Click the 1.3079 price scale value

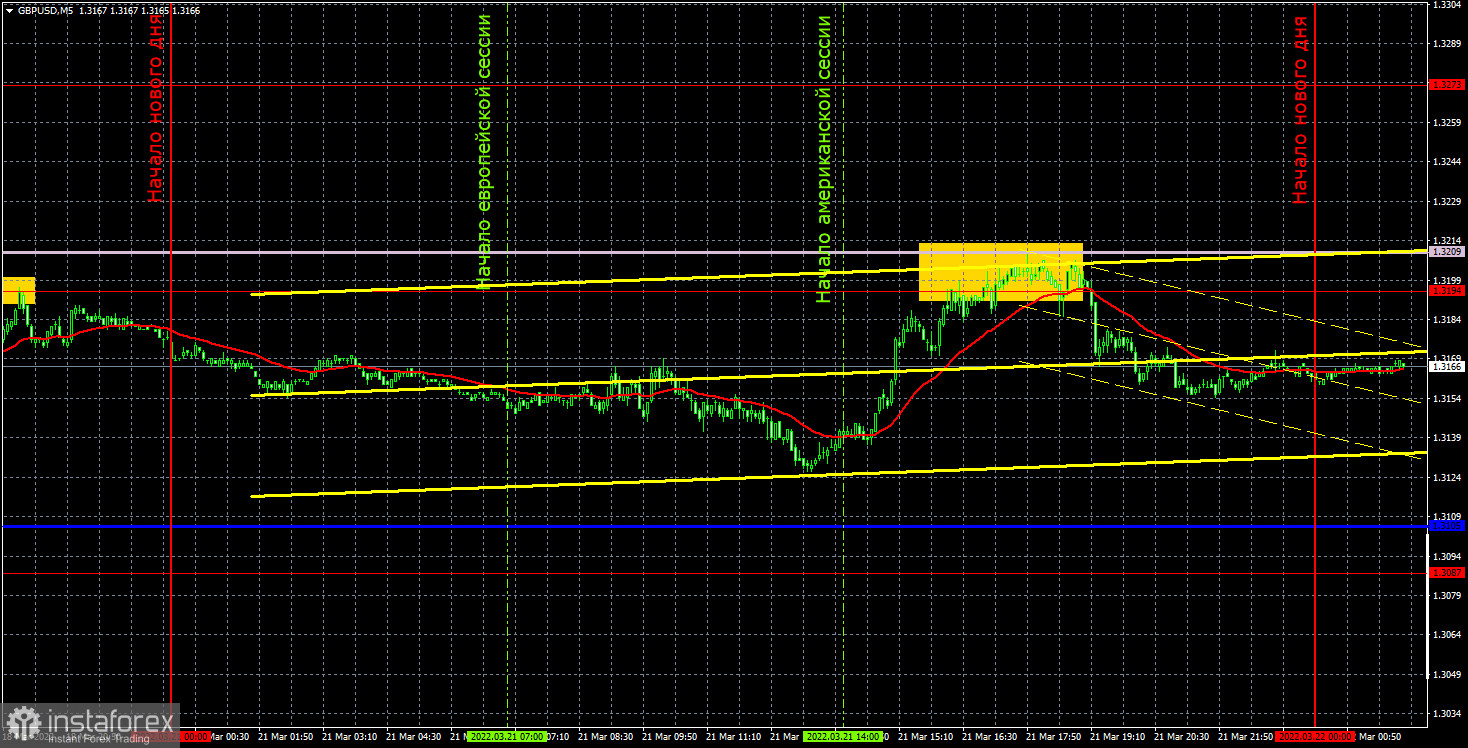point(1446,595)
